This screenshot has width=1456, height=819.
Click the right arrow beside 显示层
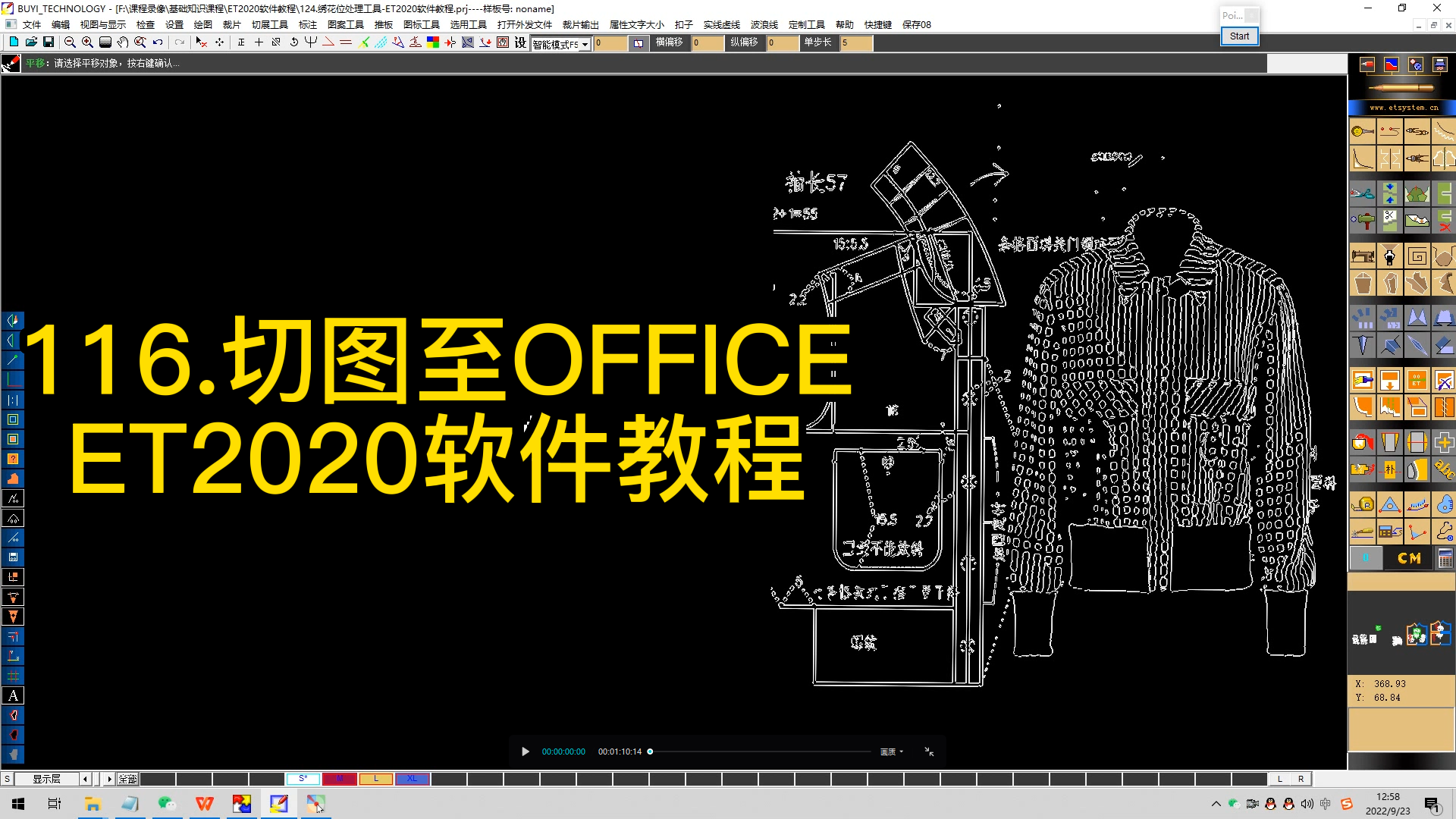(x=109, y=779)
